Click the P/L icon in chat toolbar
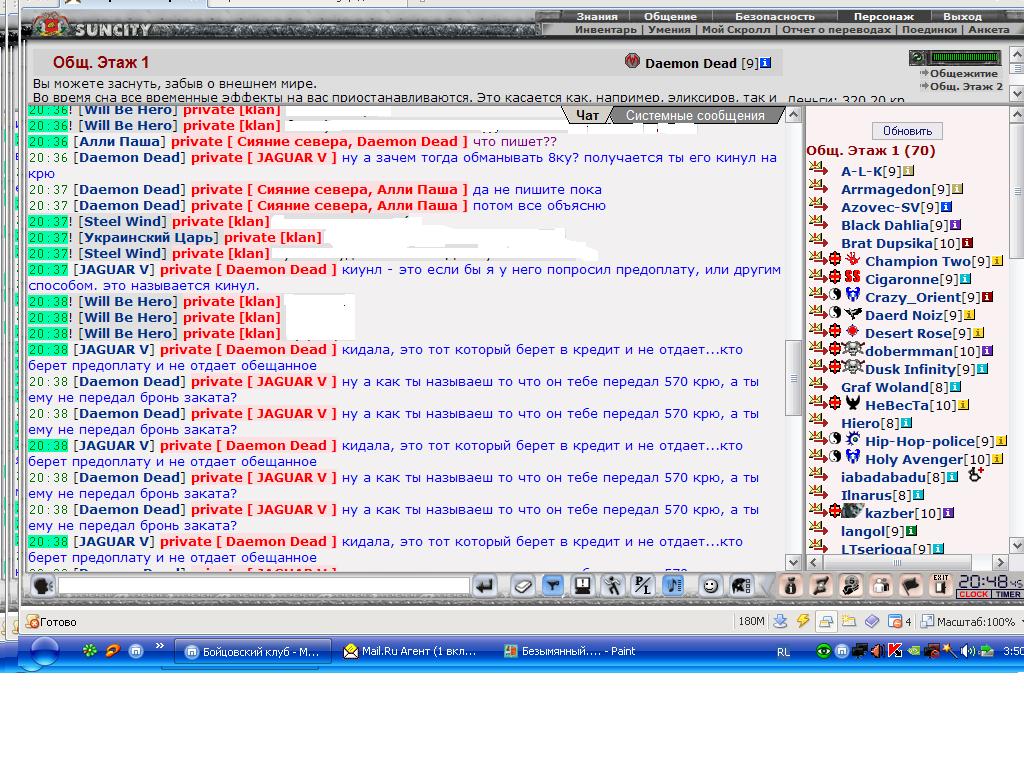Image resolution: width=1024 pixels, height=768 pixels. tap(643, 586)
